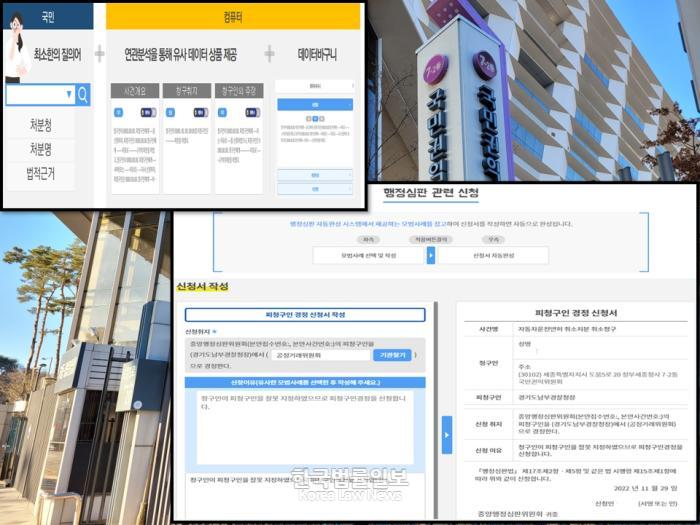Image resolution: width=700 pixels, height=525 pixels.
Task: Click the 데이터바구니 heading
Action: click(x=317, y=55)
